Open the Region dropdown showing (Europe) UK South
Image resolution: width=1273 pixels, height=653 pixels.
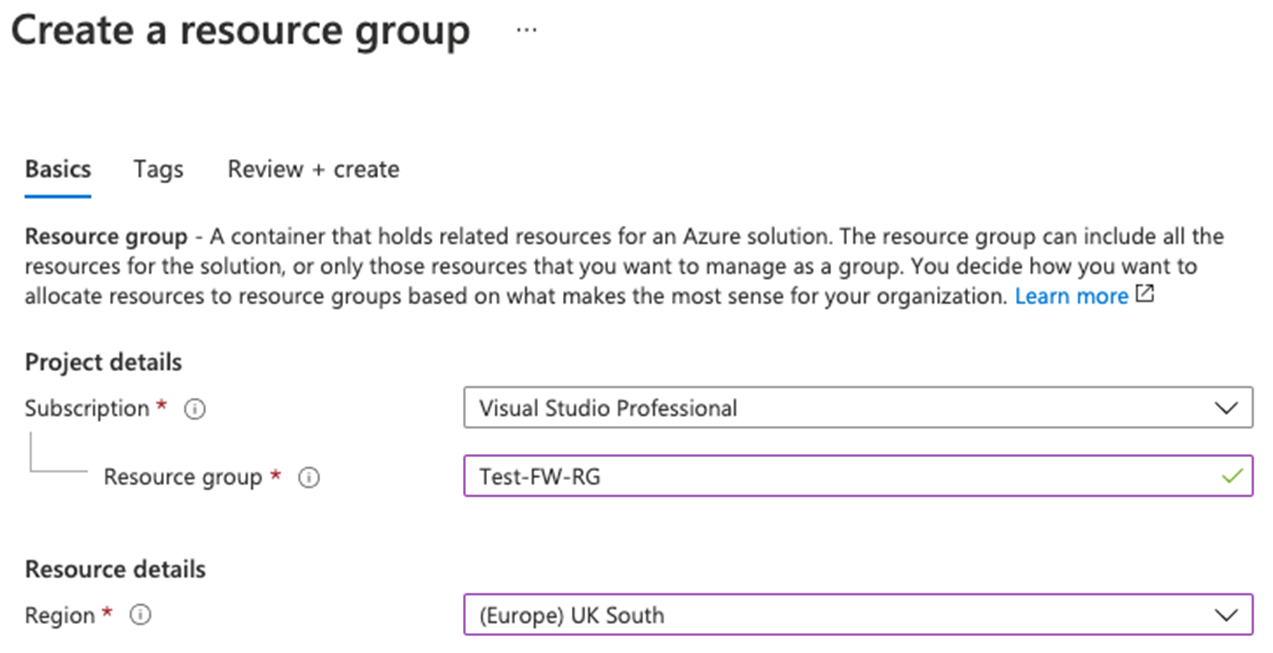[x=858, y=615]
